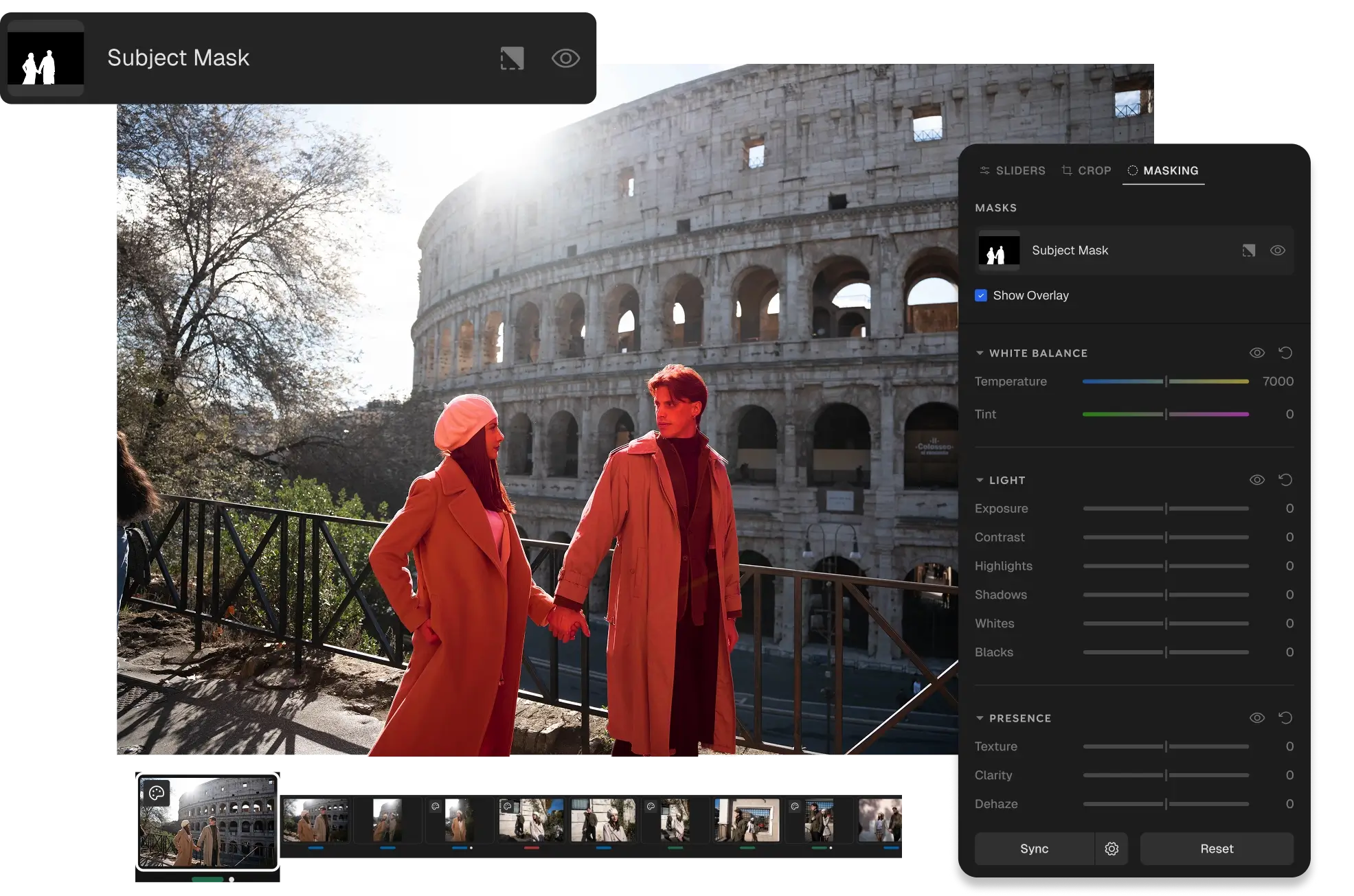Image resolution: width=1354 pixels, height=896 pixels.
Task: Open the Crop tab
Action: pos(1086,170)
